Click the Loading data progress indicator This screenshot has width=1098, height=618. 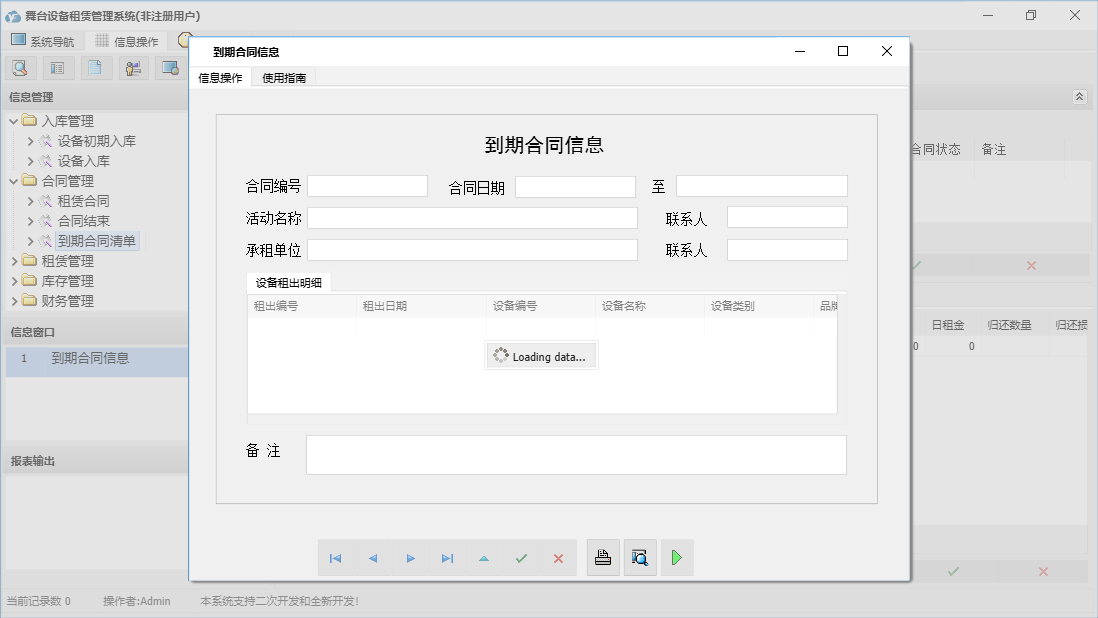click(x=541, y=355)
